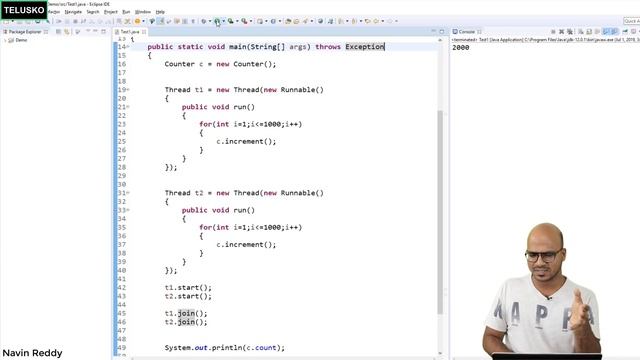Select the Package Explorer tab
This screenshot has width=640, height=360.
coord(24,31)
